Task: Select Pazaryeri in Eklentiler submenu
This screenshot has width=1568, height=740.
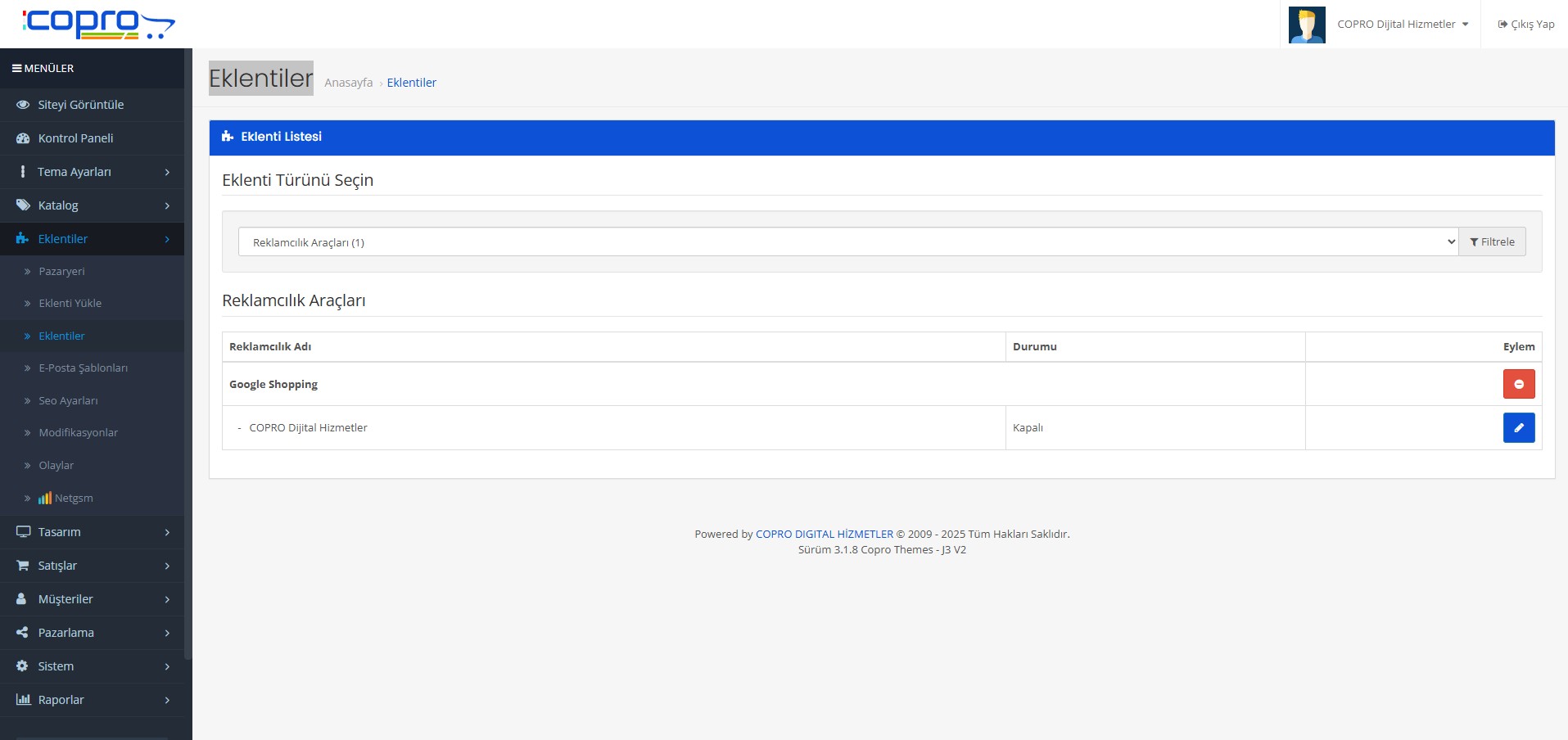Action: tap(61, 271)
